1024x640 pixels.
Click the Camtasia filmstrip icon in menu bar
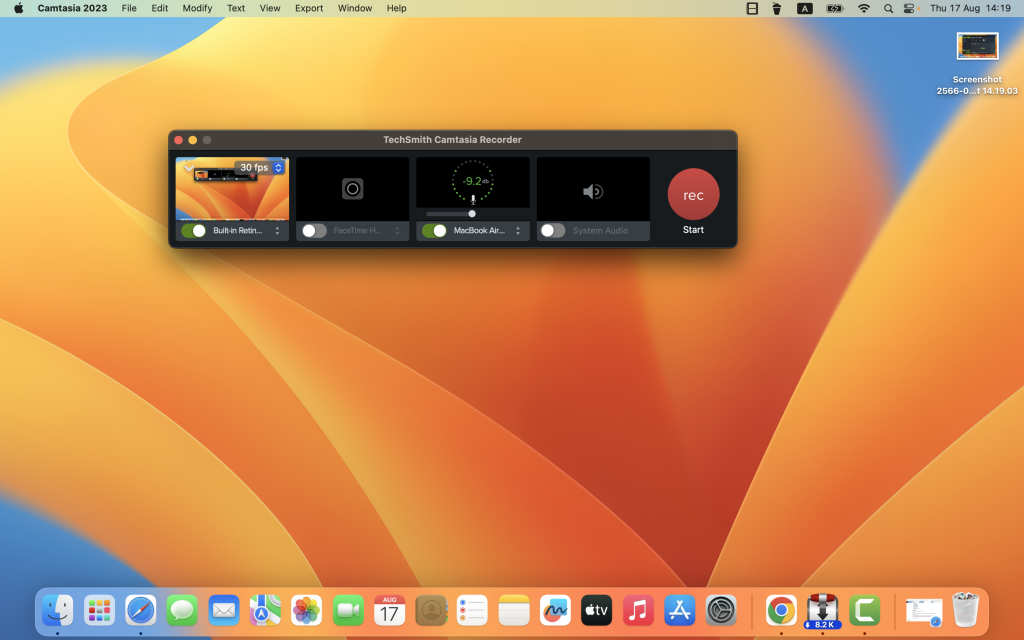pyautogui.click(x=752, y=8)
